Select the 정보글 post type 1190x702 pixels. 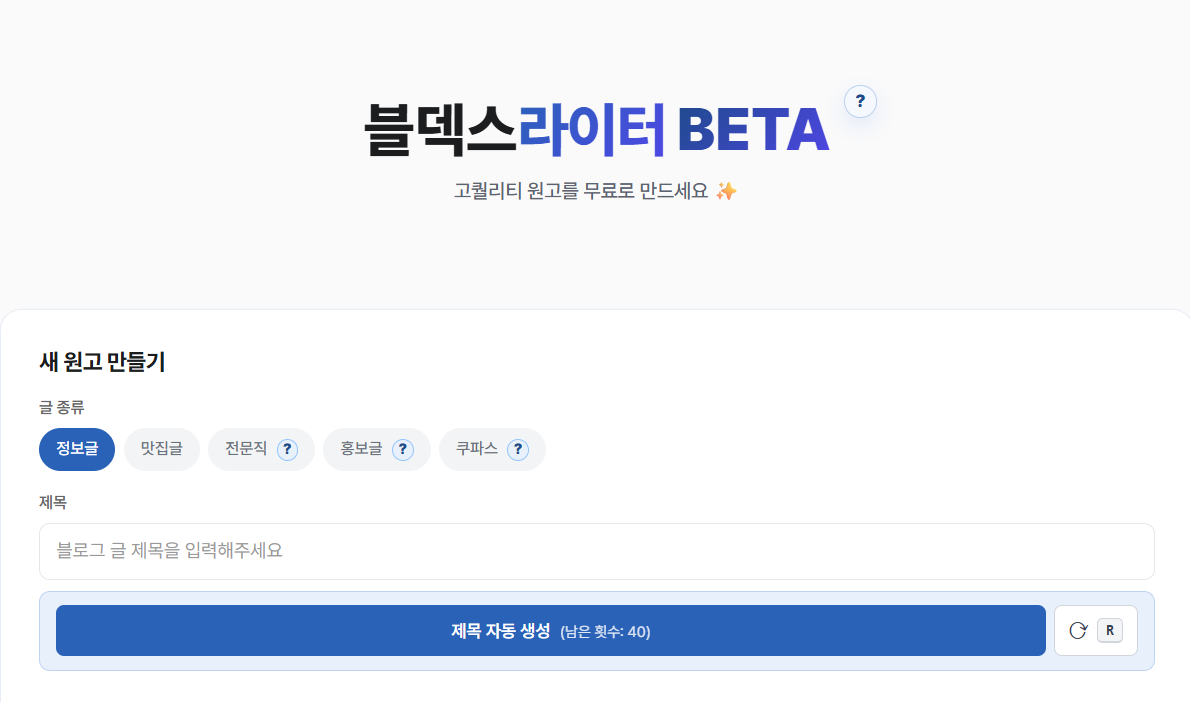pyautogui.click(x=77, y=449)
